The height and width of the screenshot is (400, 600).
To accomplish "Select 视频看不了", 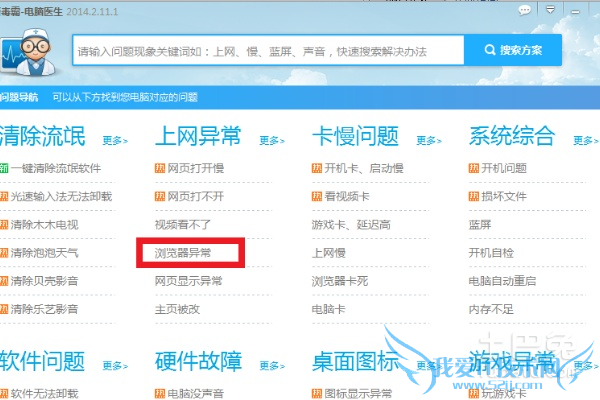I will point(183,225).
